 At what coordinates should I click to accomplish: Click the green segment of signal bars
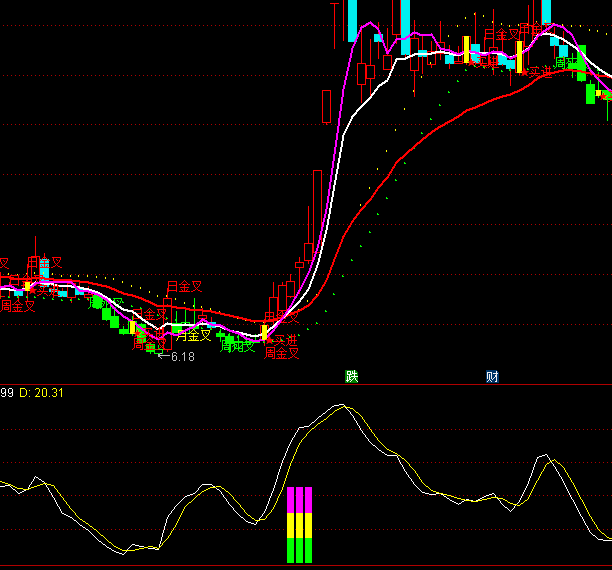300,550
